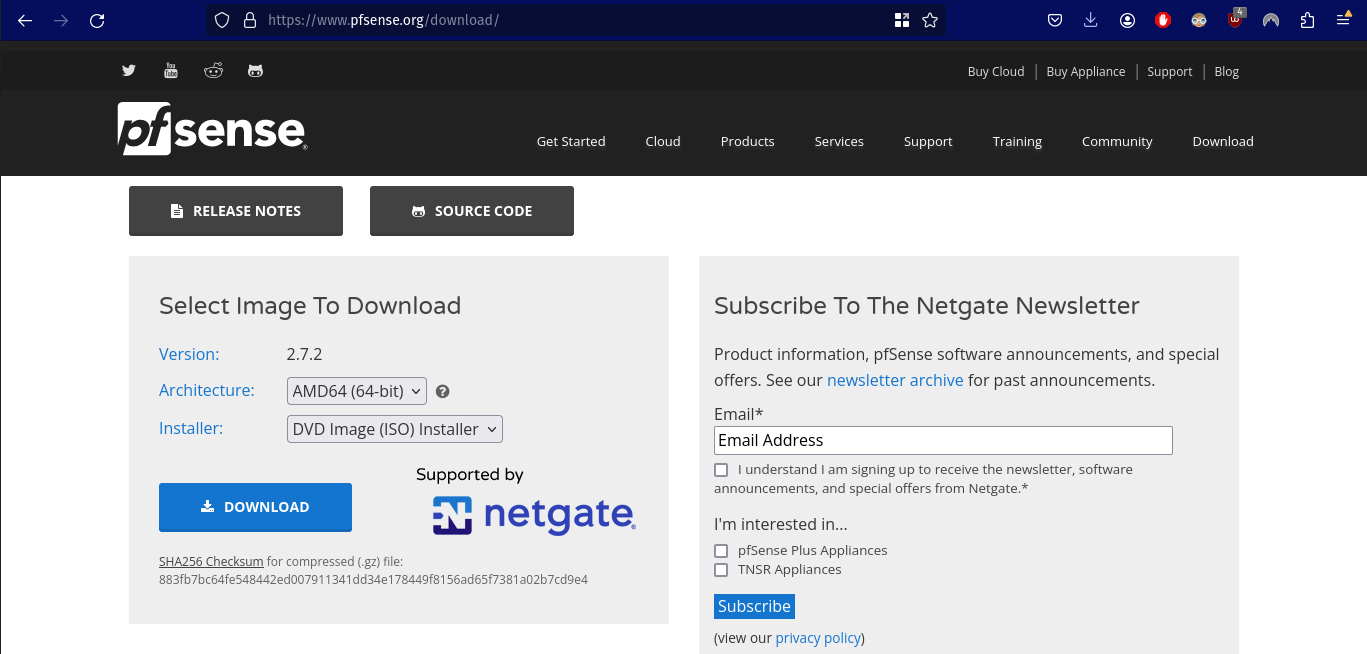Click the padlock site security icon
Viewport: 1367px width, 654px height.
[x=250, y=20]
